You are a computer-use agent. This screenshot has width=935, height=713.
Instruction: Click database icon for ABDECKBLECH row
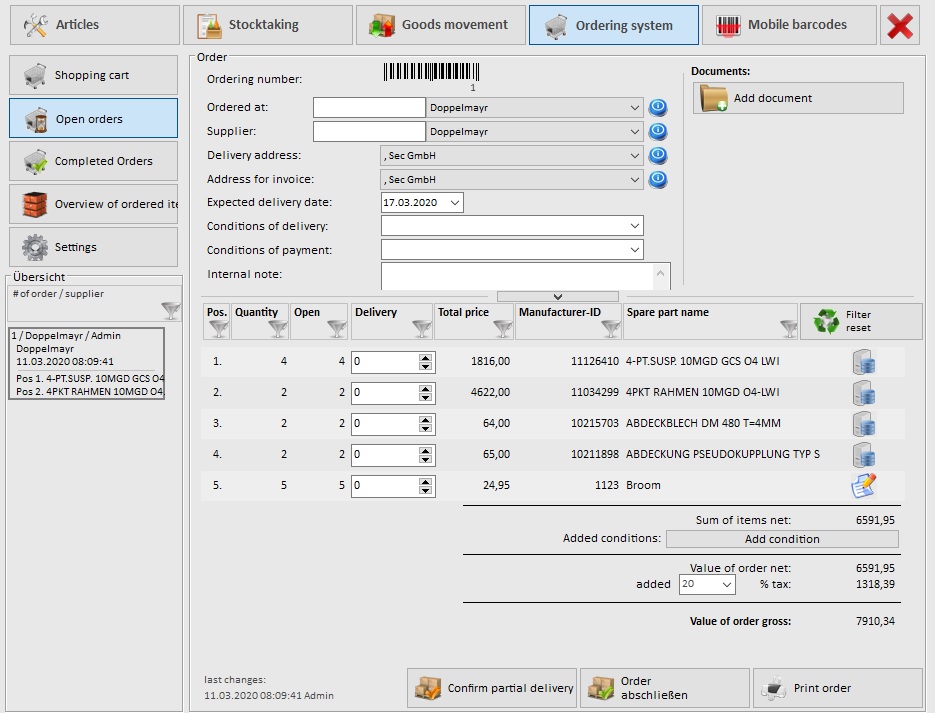863,424
